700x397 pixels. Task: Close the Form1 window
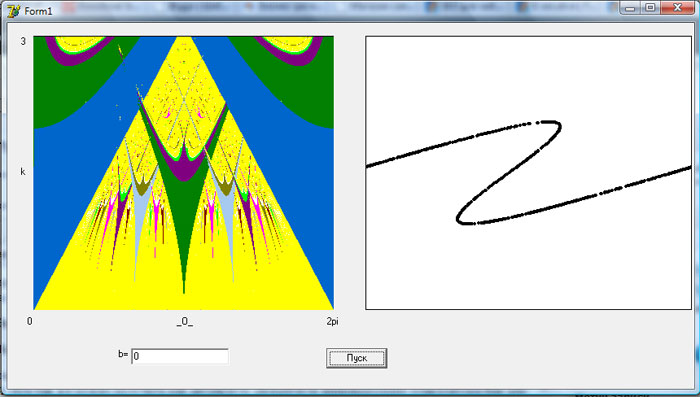678,8
